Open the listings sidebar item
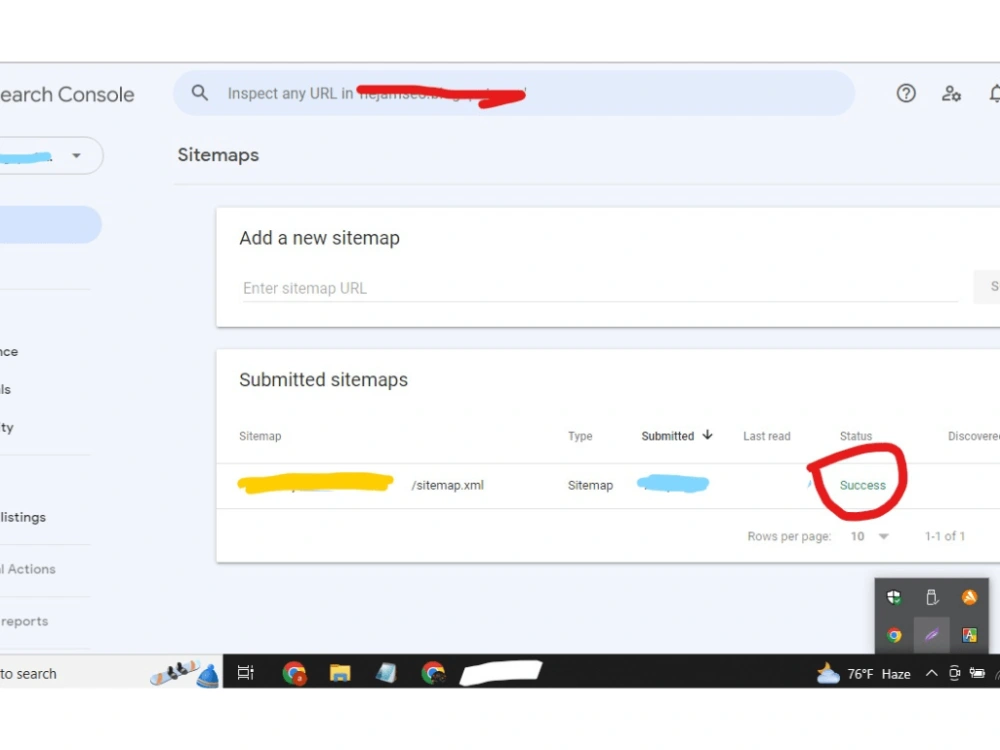This screenshot has height=750, width=1000. (x=23, y=517)
